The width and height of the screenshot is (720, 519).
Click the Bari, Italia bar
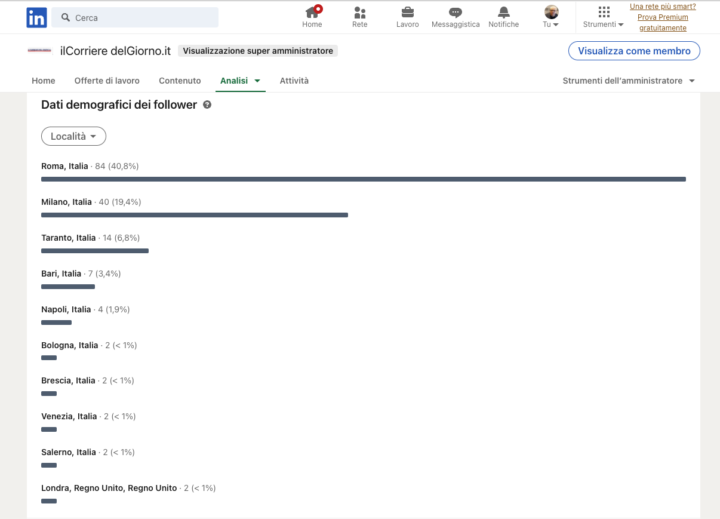pos(68,287)
